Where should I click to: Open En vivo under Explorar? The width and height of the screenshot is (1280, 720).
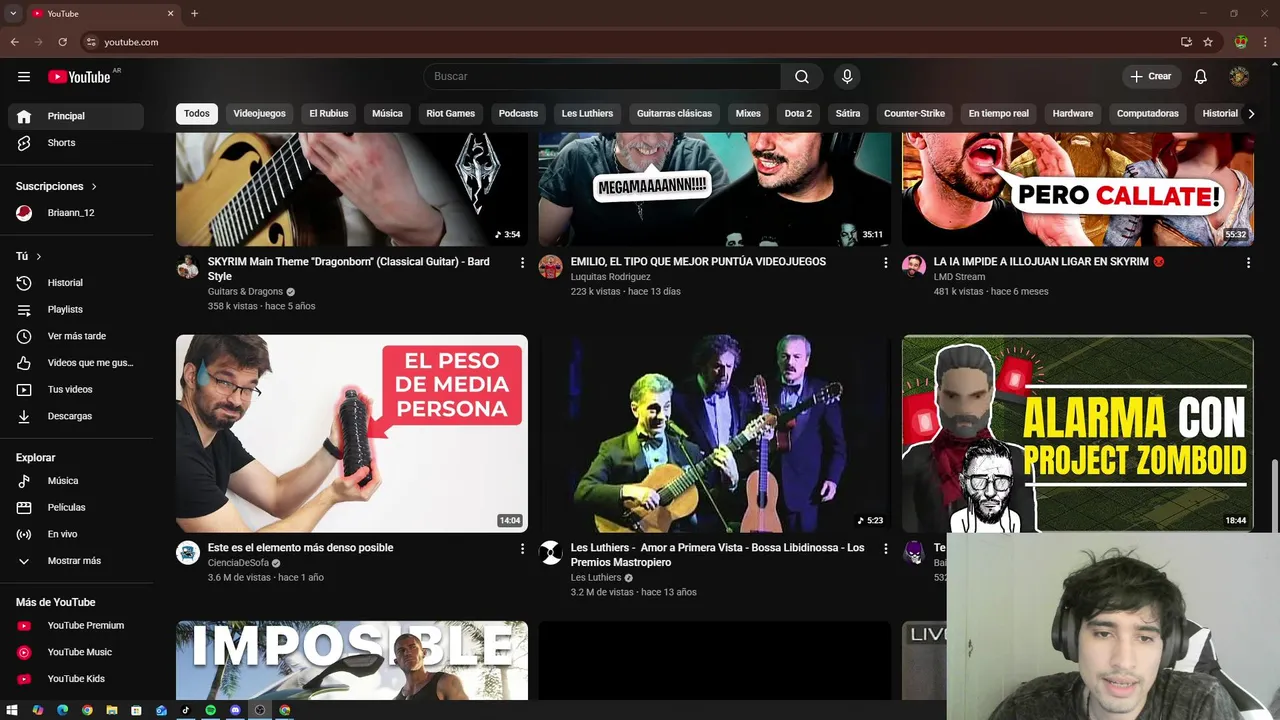(76, 534)
